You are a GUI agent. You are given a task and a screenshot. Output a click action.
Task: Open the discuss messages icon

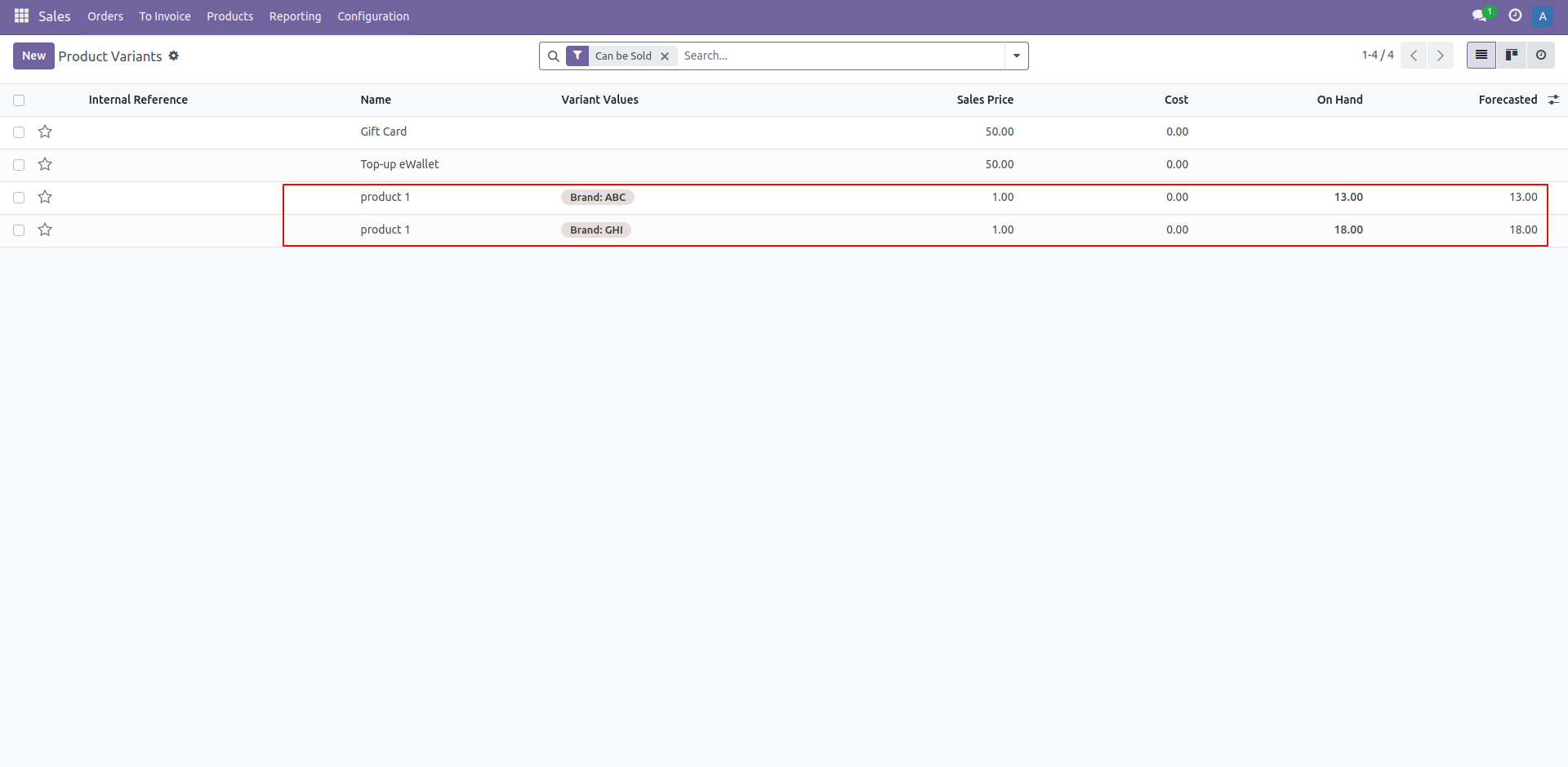tap(1479, 16)
